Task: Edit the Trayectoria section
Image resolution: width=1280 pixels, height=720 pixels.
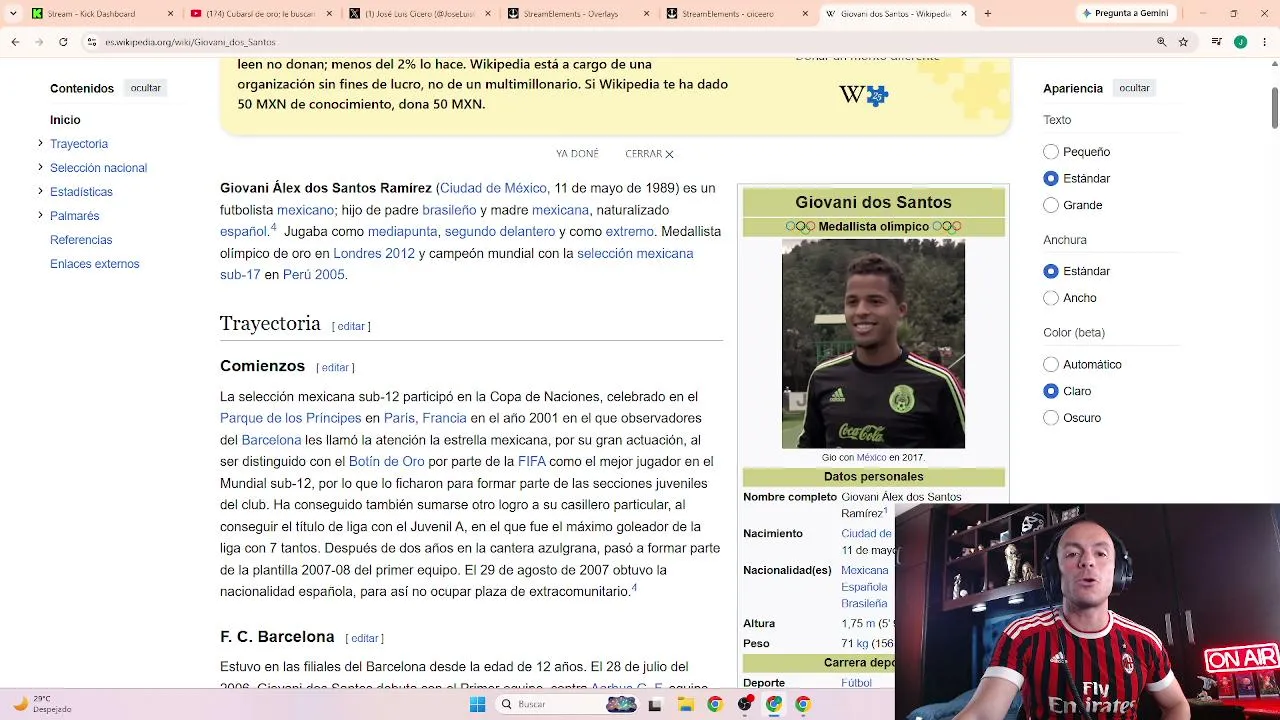Action: point(351,327)
